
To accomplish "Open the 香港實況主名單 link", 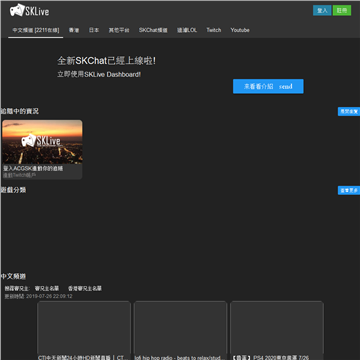I will pyautogui.click(x=85, y=288).
